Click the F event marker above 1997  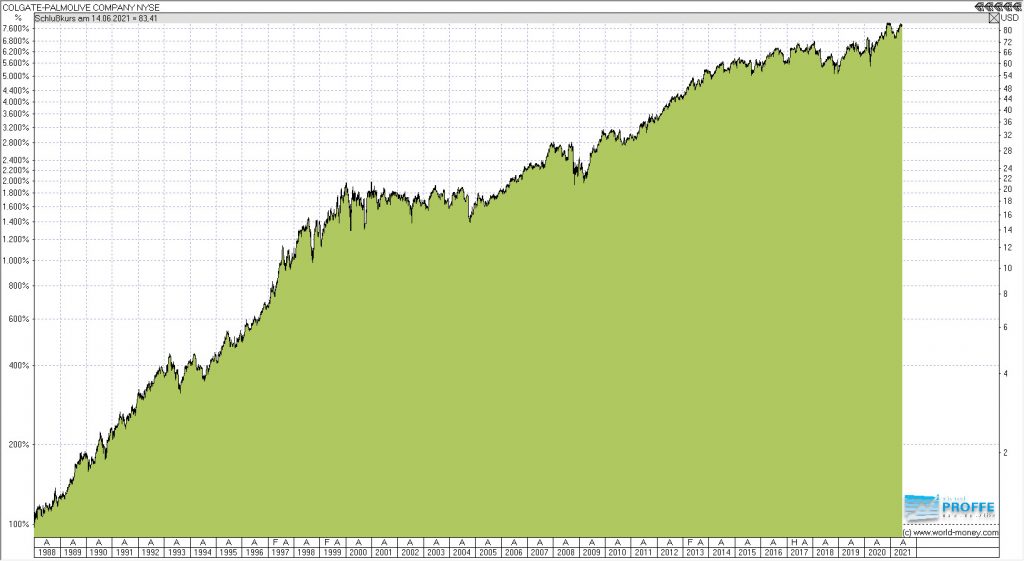coord(275,542)
